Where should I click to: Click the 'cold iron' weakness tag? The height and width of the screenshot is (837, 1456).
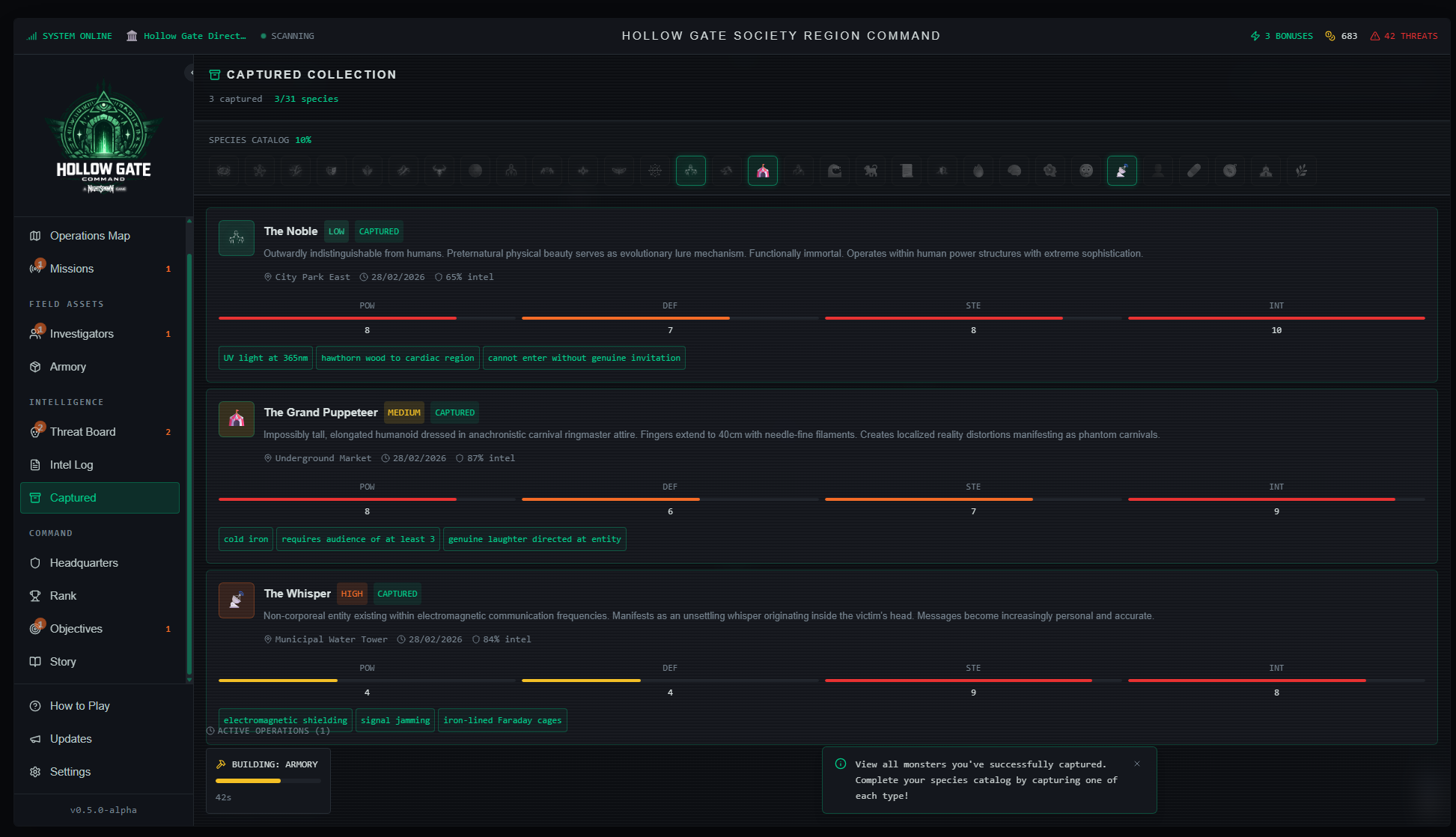pyautogui.click(x=246, y=539)
